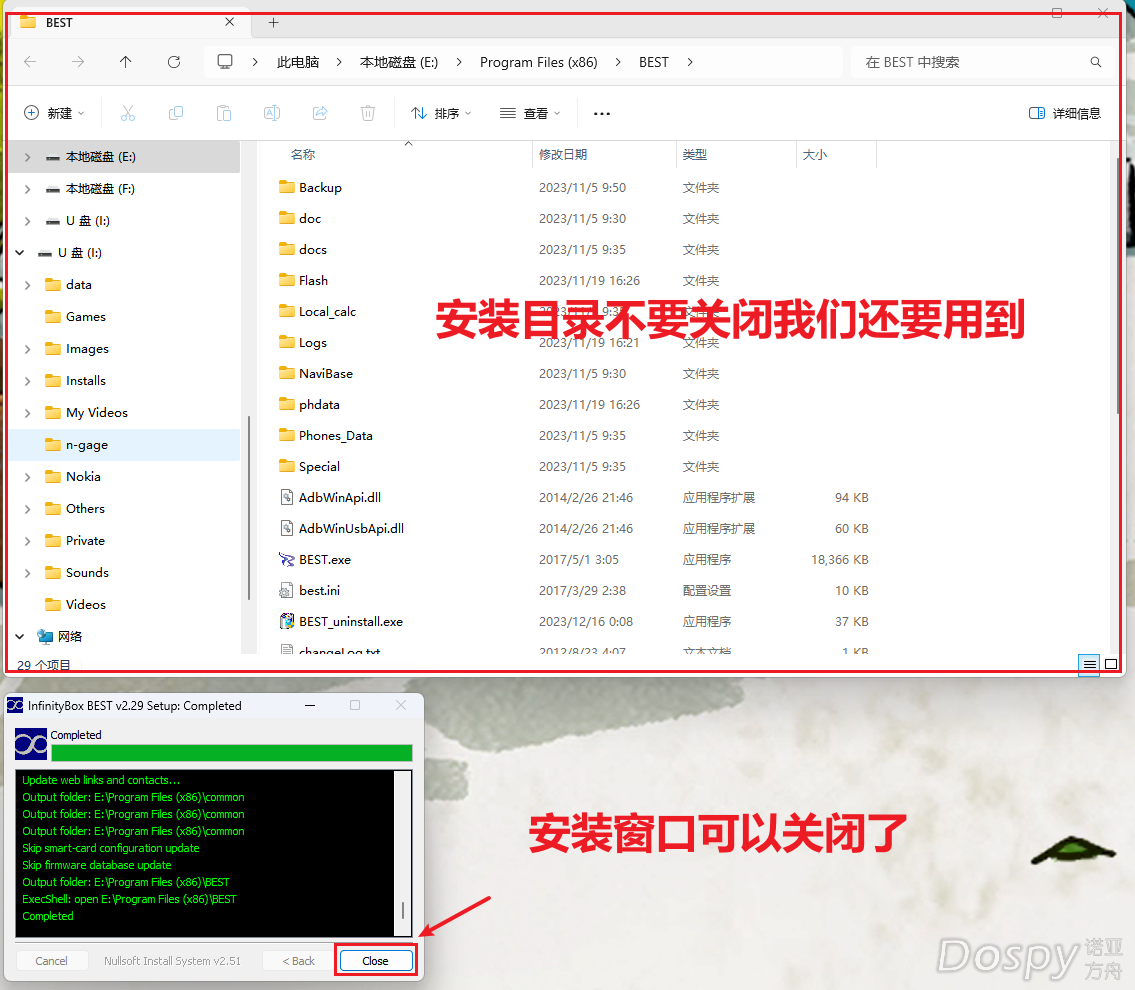The height and width of the screenshot is (990, 1135).
Task: Expand 本地磁盘 (E:) tree node
Action: 28,157
